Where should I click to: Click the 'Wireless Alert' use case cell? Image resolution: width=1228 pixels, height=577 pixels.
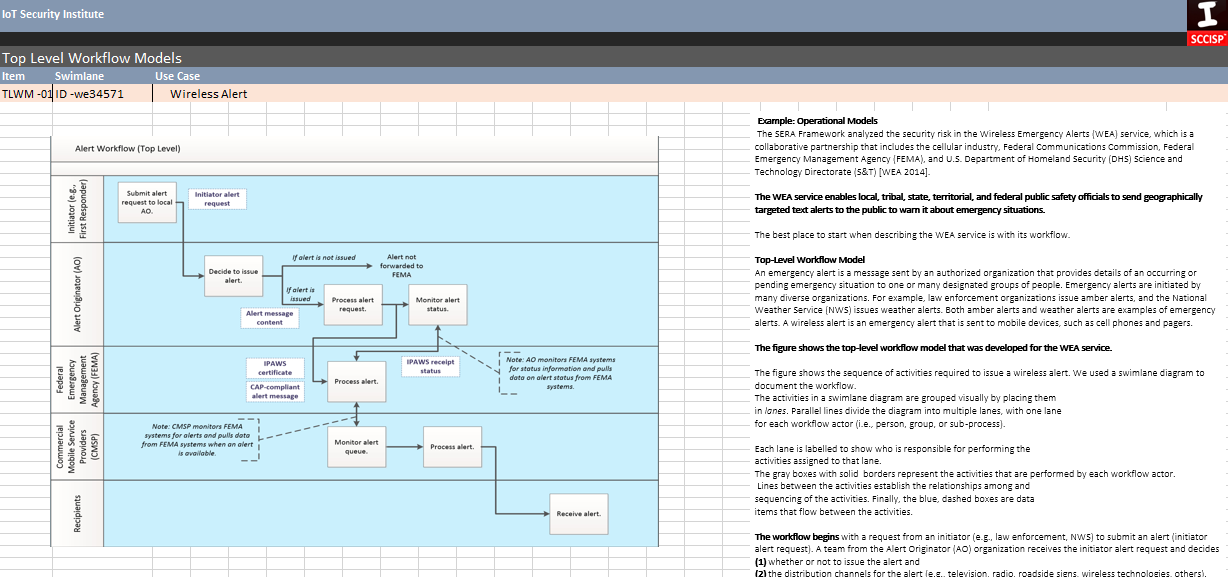[209, 94]
